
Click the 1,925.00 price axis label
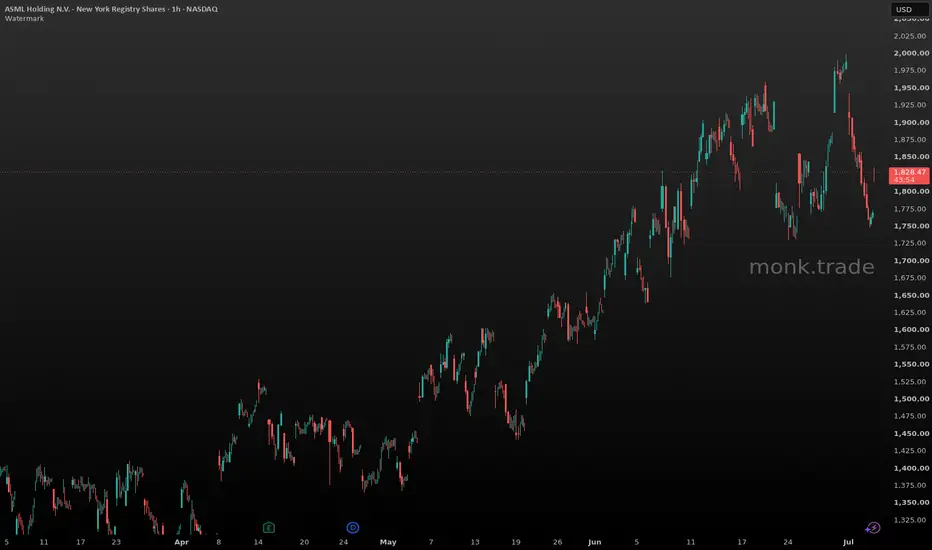tap(910, 105)
